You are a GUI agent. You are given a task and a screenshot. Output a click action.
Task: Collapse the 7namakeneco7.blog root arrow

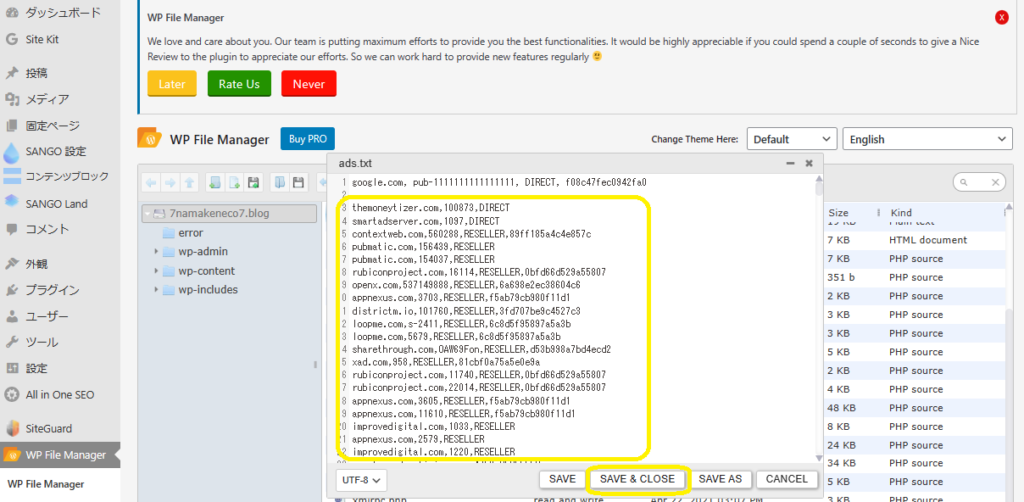click(x=148, y=213)
